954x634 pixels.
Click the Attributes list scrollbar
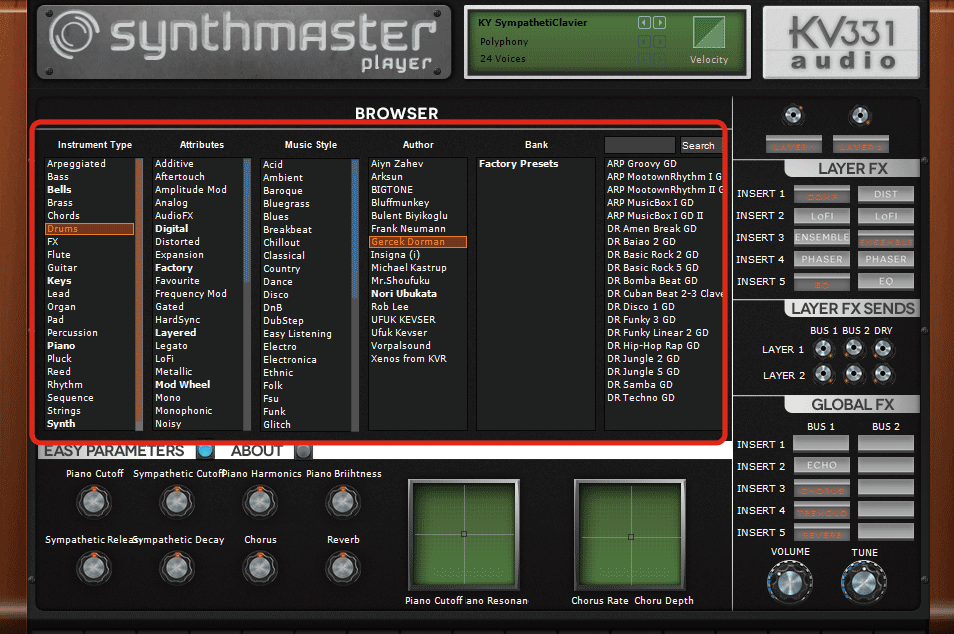pos(247,294)
